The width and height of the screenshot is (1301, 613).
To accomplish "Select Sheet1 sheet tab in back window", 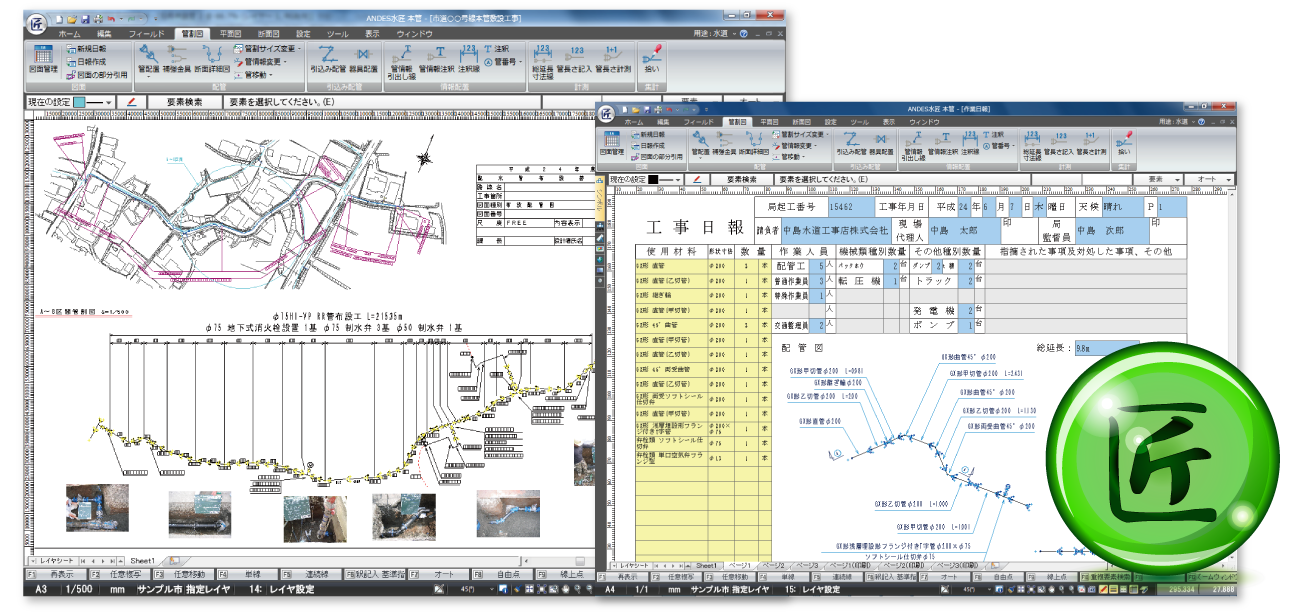I will [144, 561].
